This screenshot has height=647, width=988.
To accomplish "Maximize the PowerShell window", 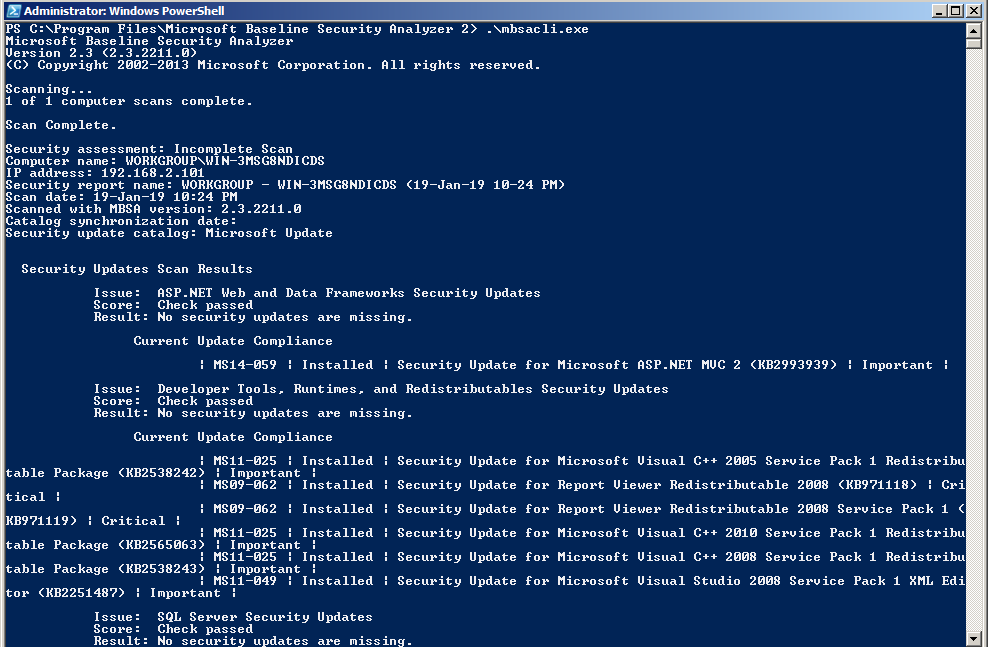I will point(955,11).
